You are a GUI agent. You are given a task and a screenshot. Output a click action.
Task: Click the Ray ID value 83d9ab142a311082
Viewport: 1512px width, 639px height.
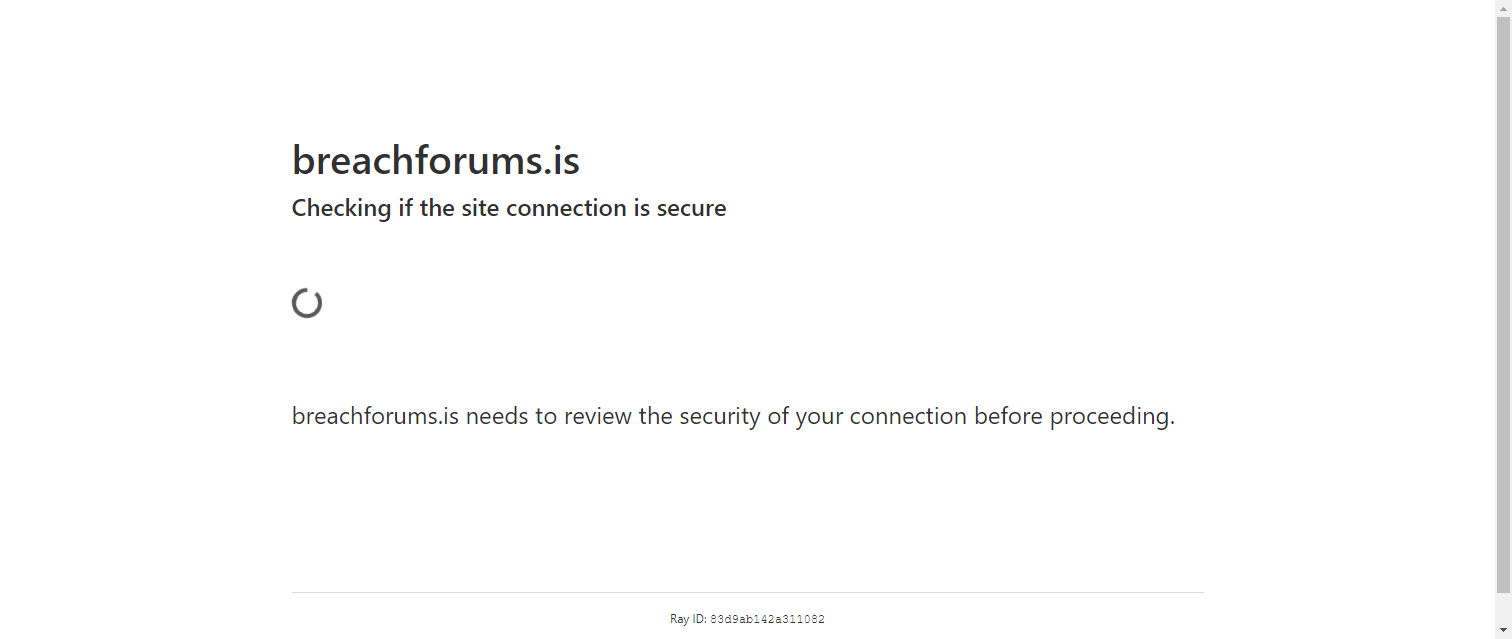point(767,619)
